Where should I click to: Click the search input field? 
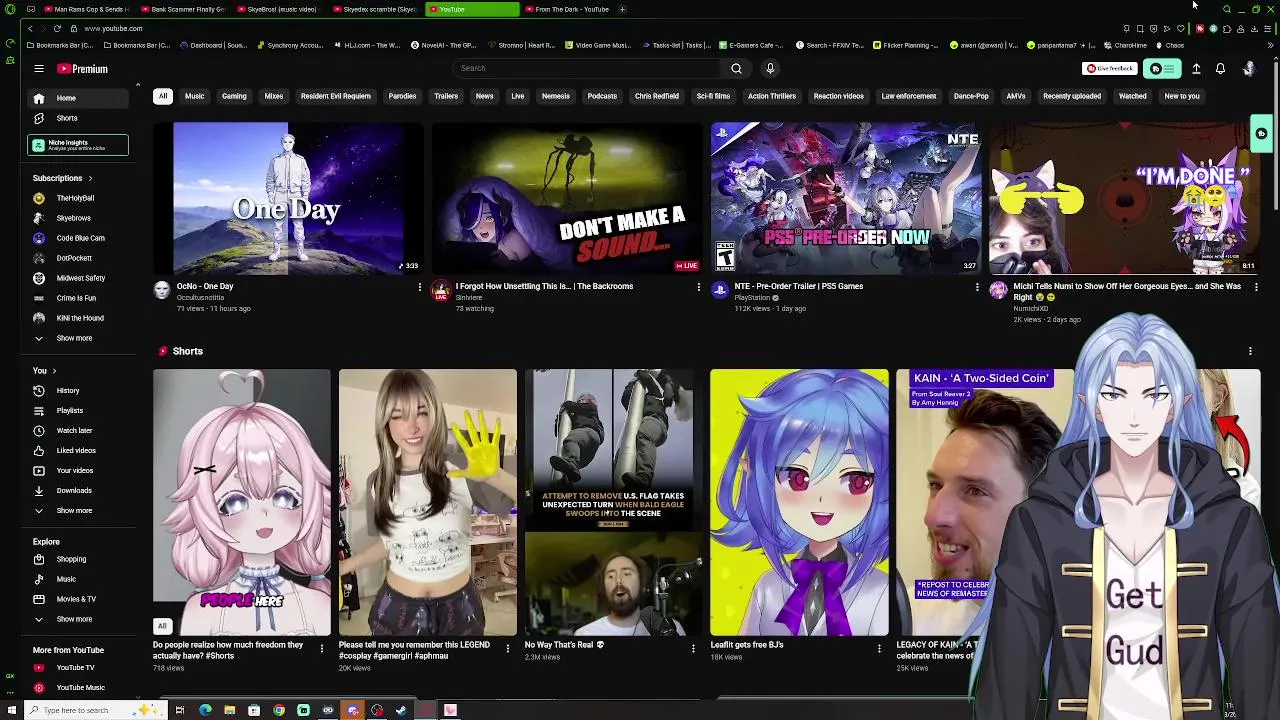[585, 68]
